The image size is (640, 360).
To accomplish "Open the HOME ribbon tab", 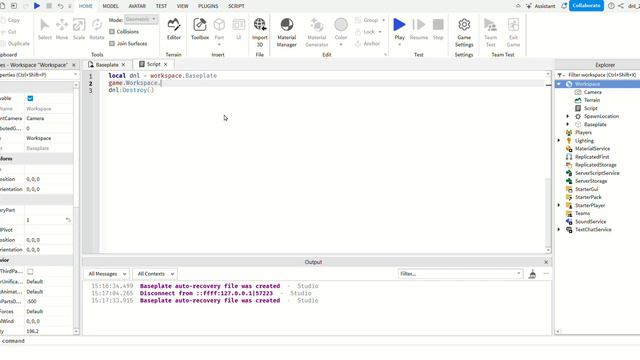I will 86,6.
